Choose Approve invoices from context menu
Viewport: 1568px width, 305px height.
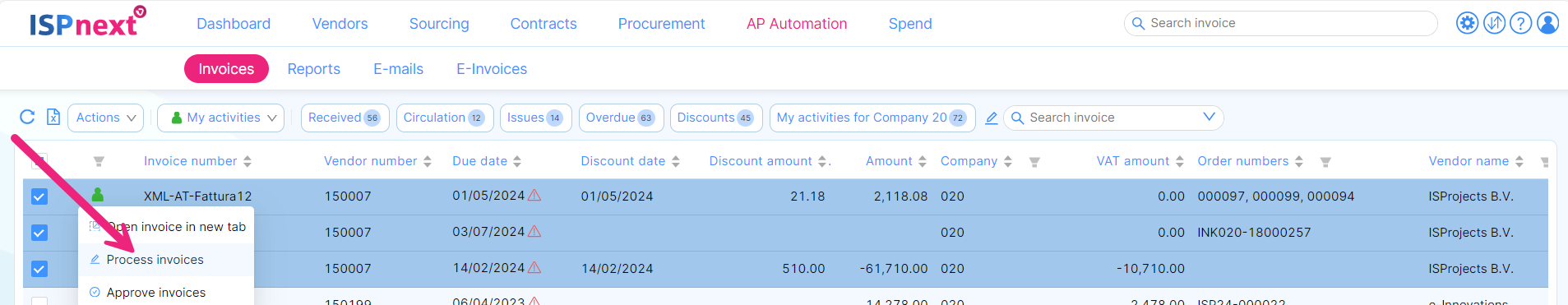pos(167,293)
